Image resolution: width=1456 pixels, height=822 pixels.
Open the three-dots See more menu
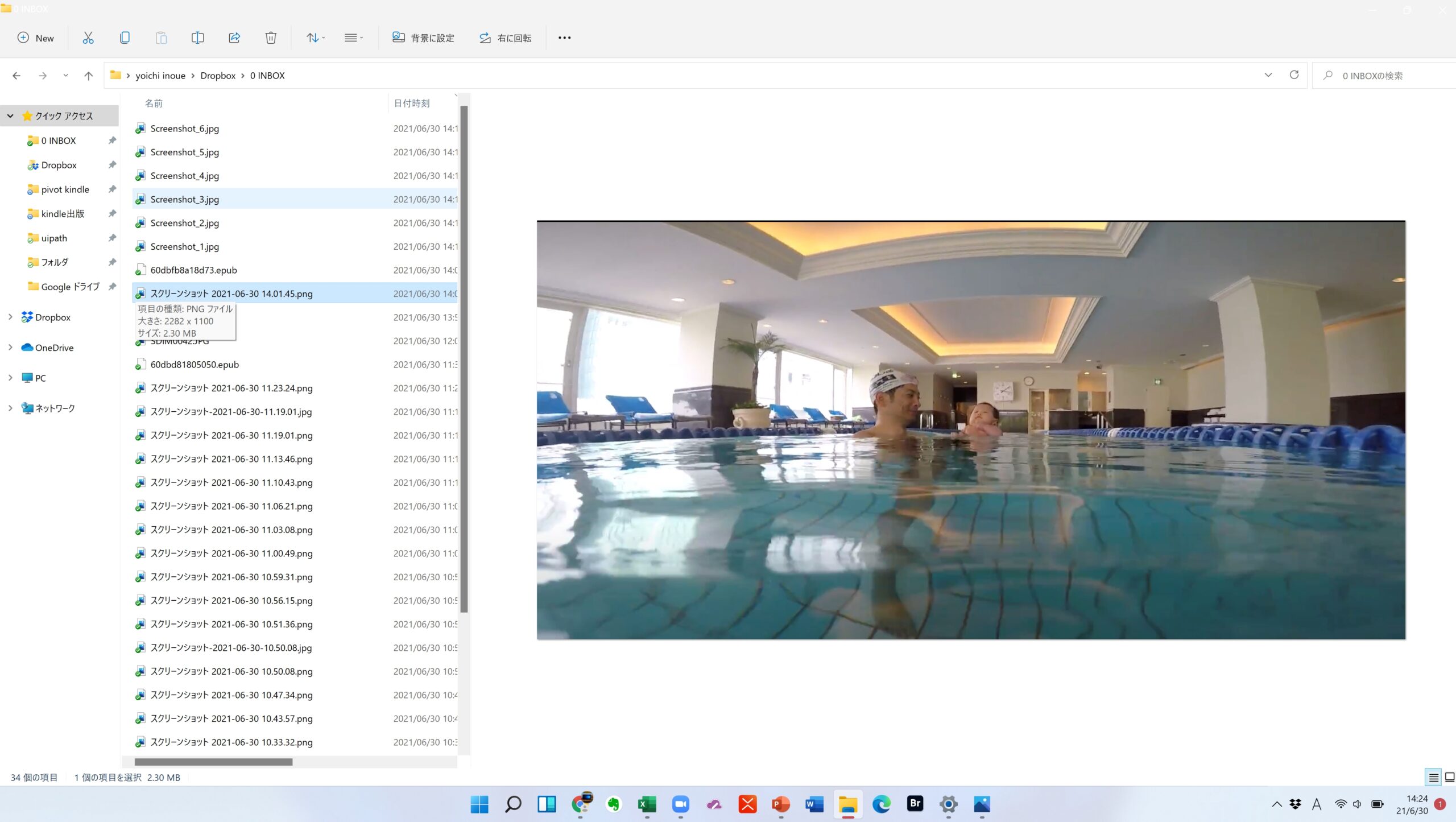point(564,38)
